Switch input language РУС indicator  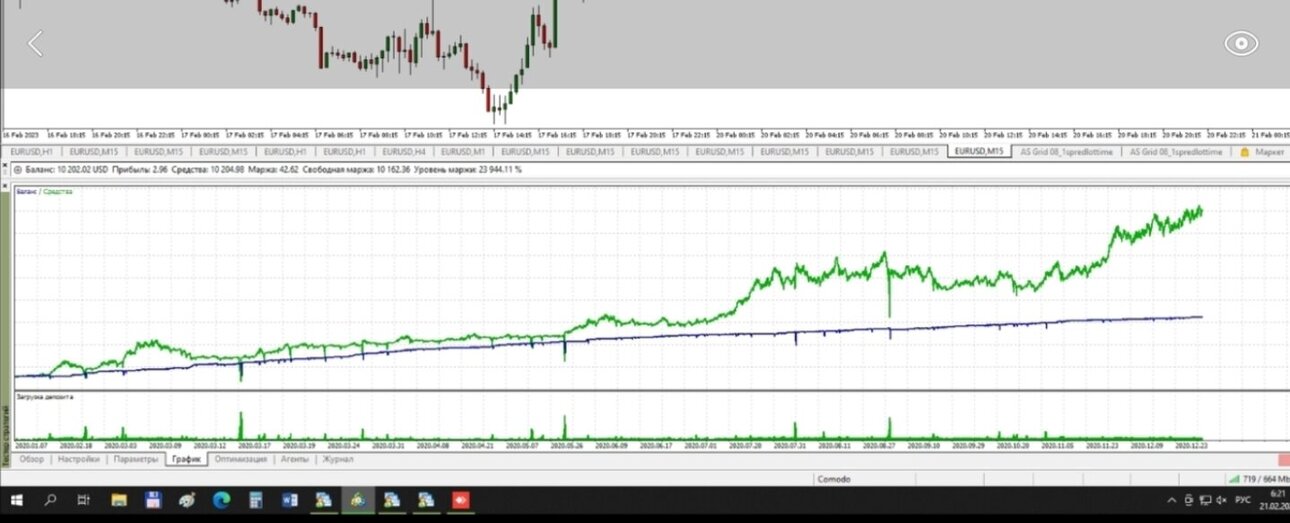tap(1243, 499)
